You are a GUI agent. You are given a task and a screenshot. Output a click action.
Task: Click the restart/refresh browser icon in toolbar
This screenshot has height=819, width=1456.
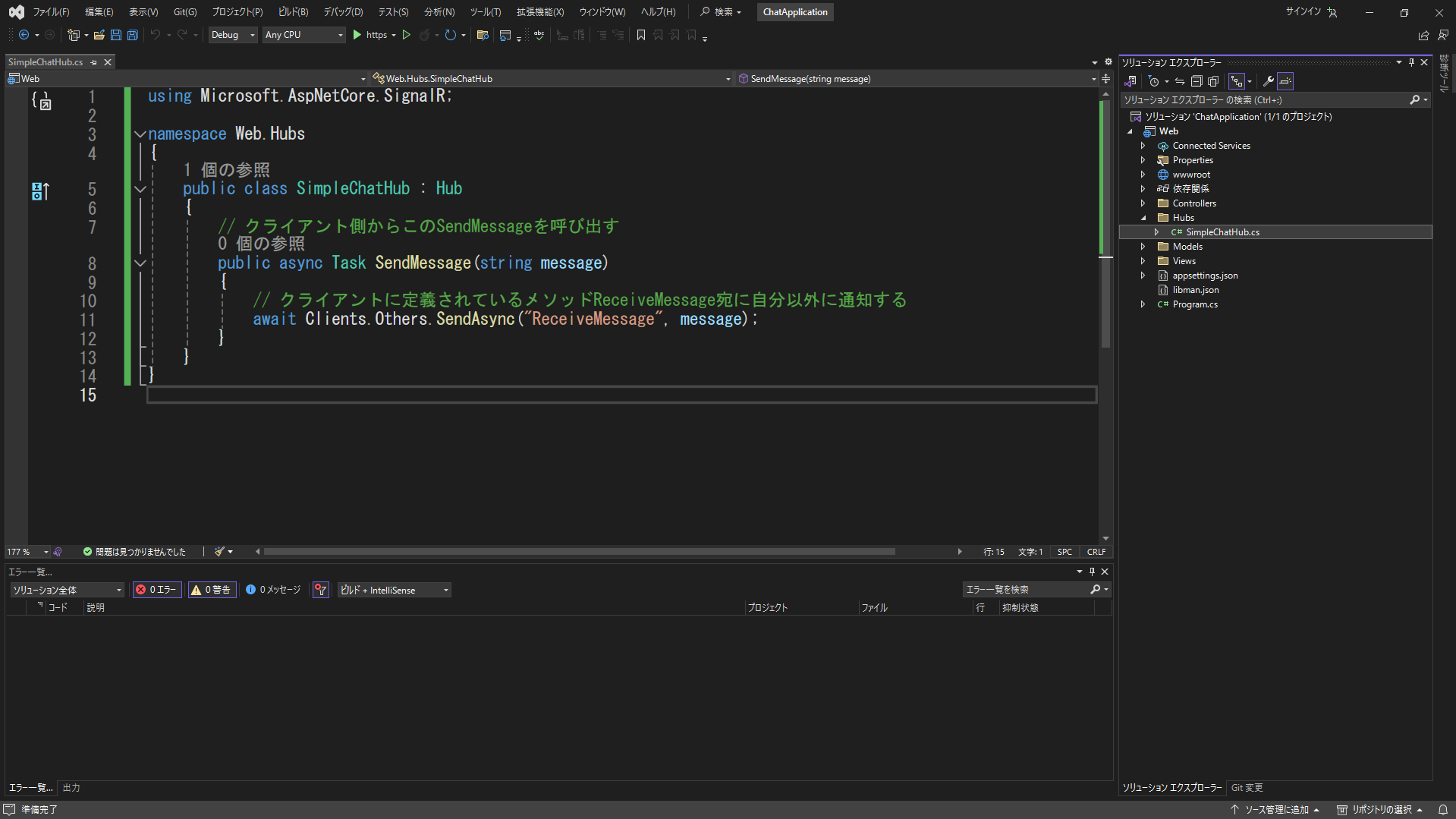[x=451, y=35]
